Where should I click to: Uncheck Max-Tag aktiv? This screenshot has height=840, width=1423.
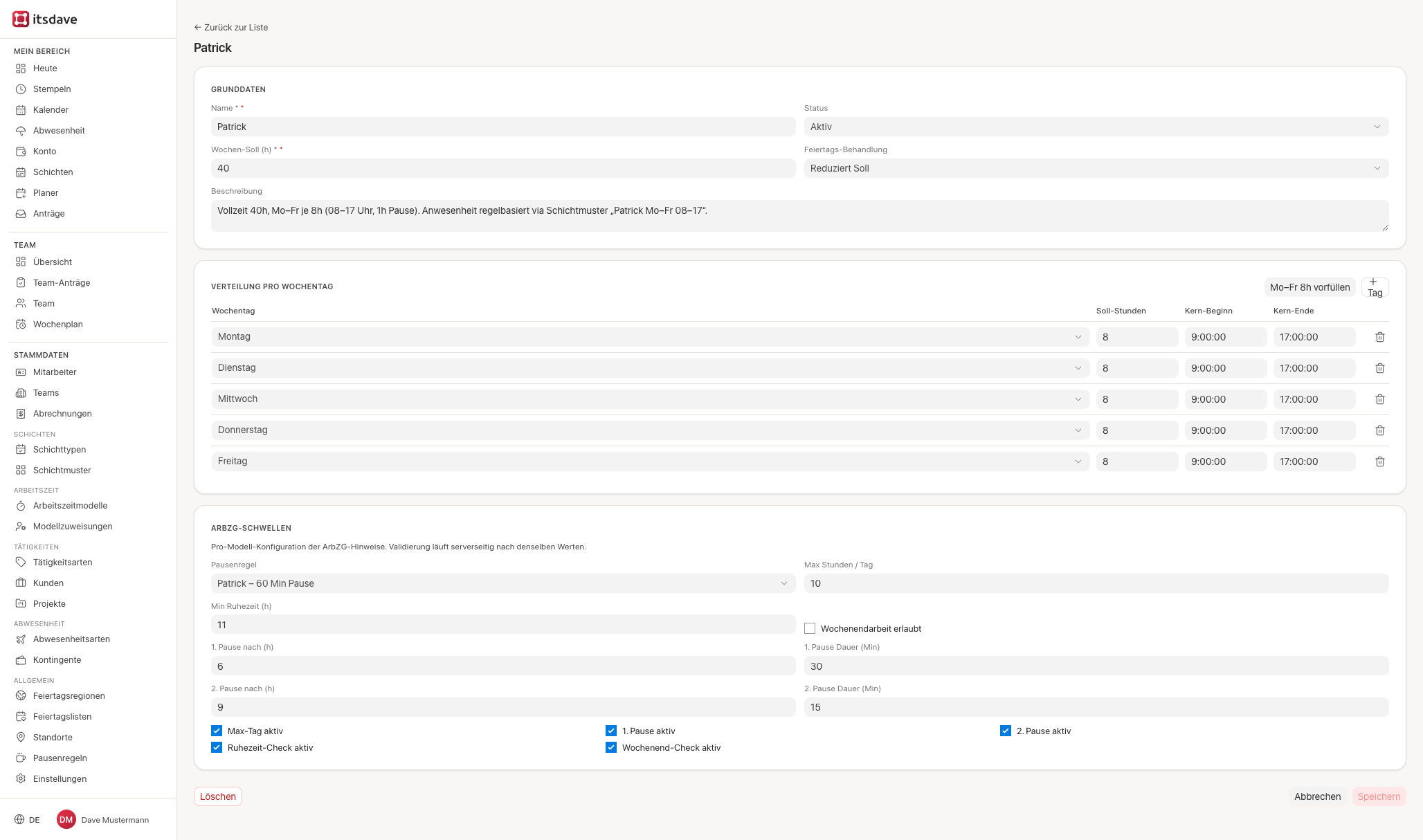217,731
